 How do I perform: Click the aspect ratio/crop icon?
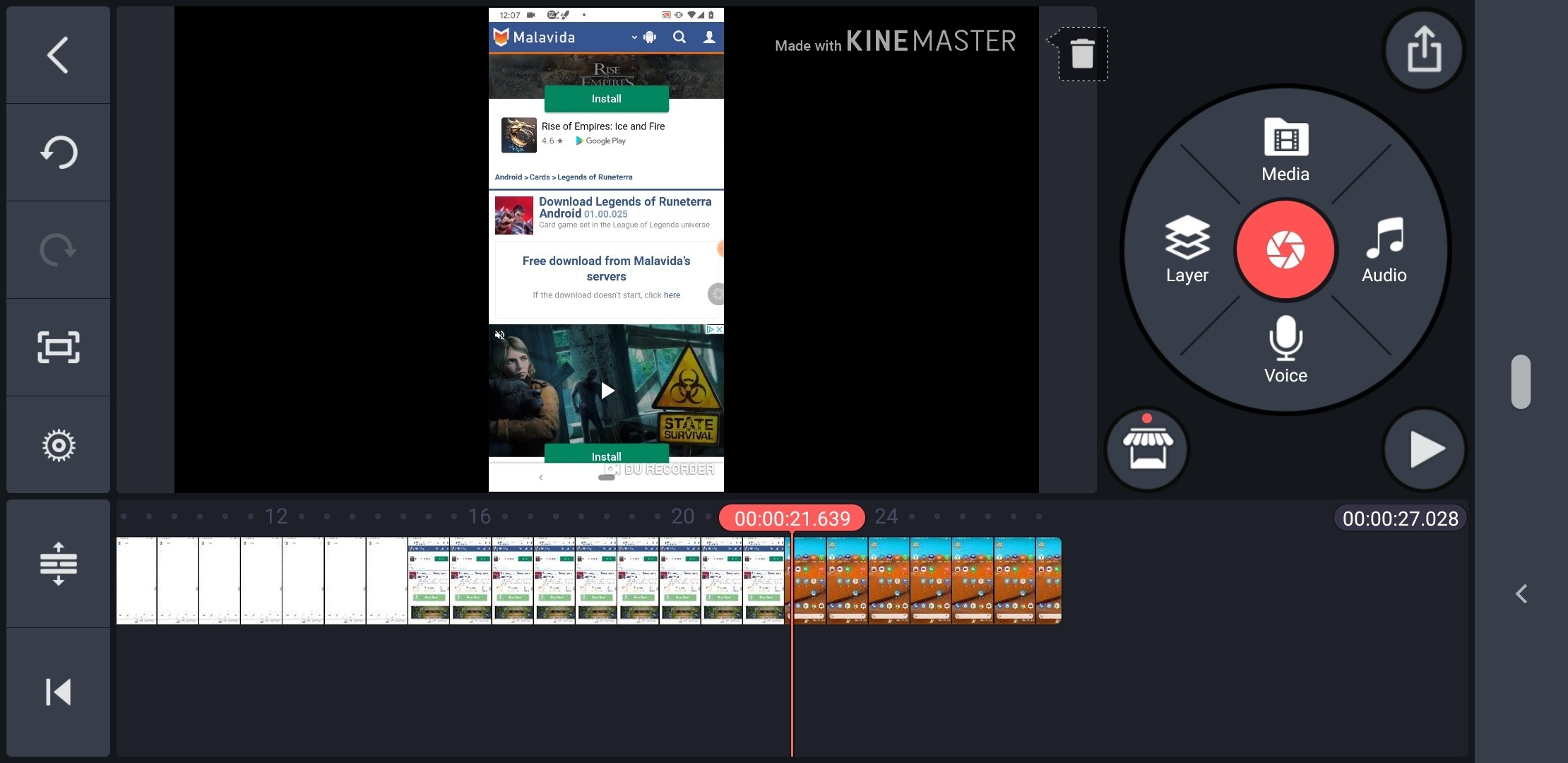pyautogui.click(x=57, y=347)
